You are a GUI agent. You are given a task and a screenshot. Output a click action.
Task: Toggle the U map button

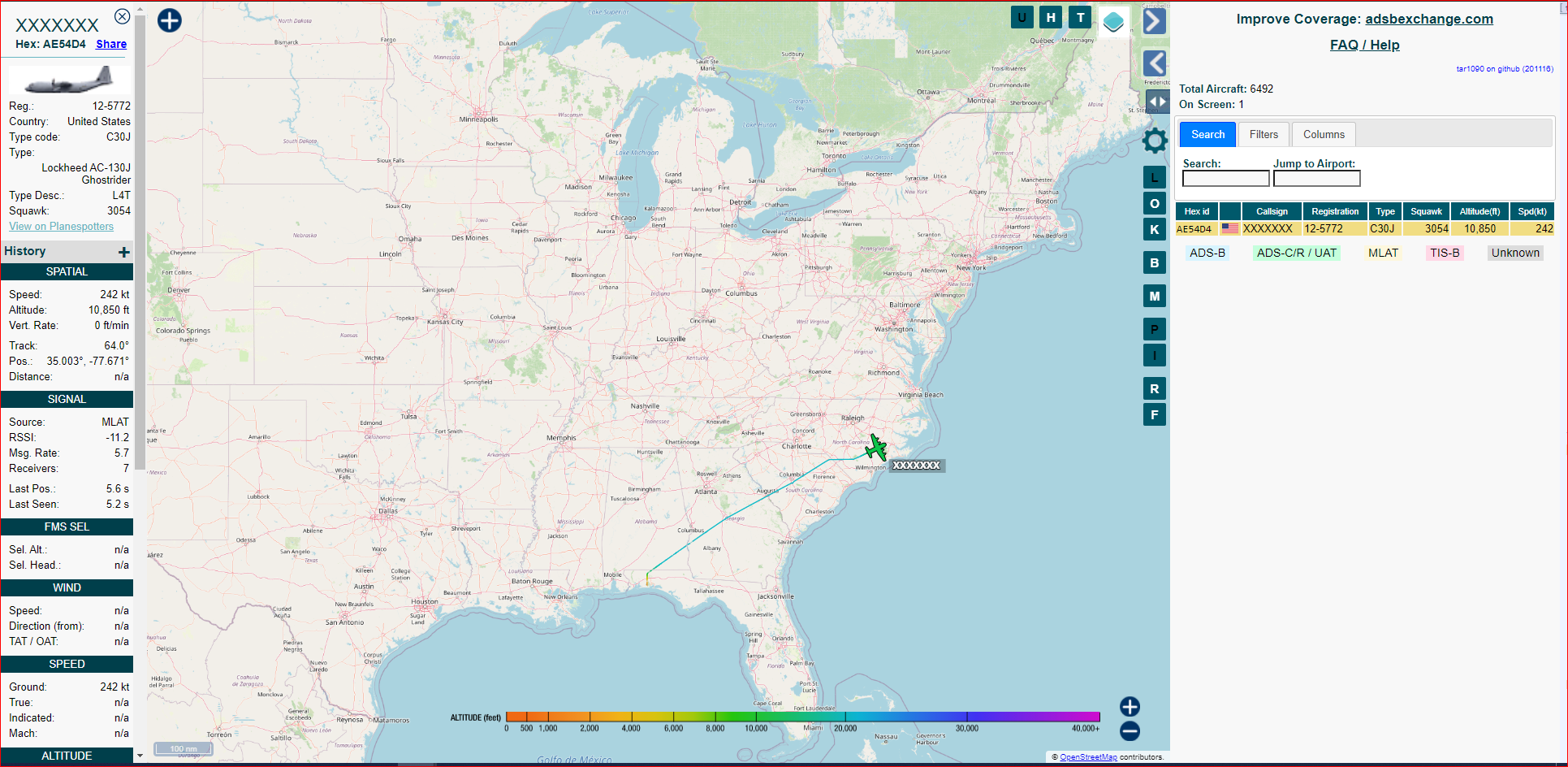tap(1022, 17)
